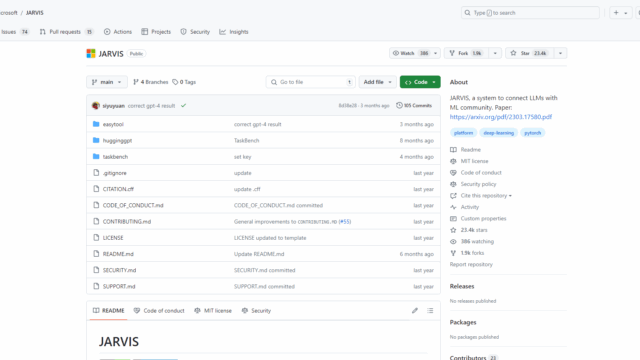Open the .gitignore file
Viewport: 640px width, 360px height.
coord(115,173)
